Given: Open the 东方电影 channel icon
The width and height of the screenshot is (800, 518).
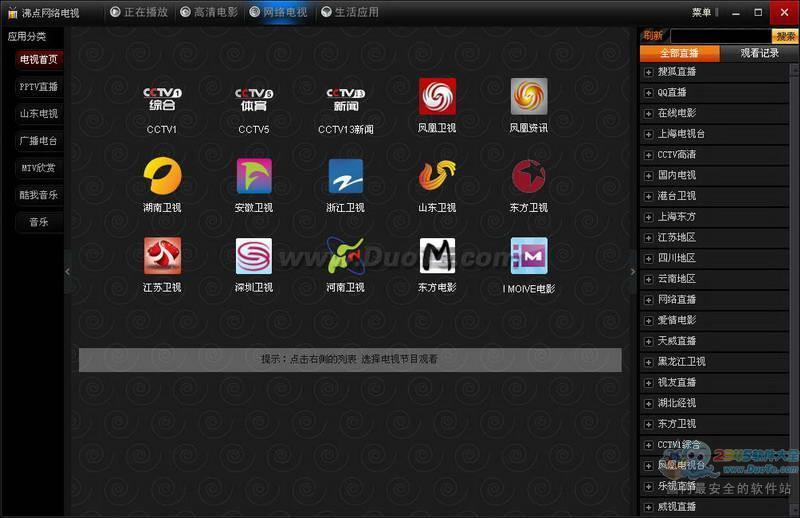Looking at the screenshot, I should click(x=437, y=256).
